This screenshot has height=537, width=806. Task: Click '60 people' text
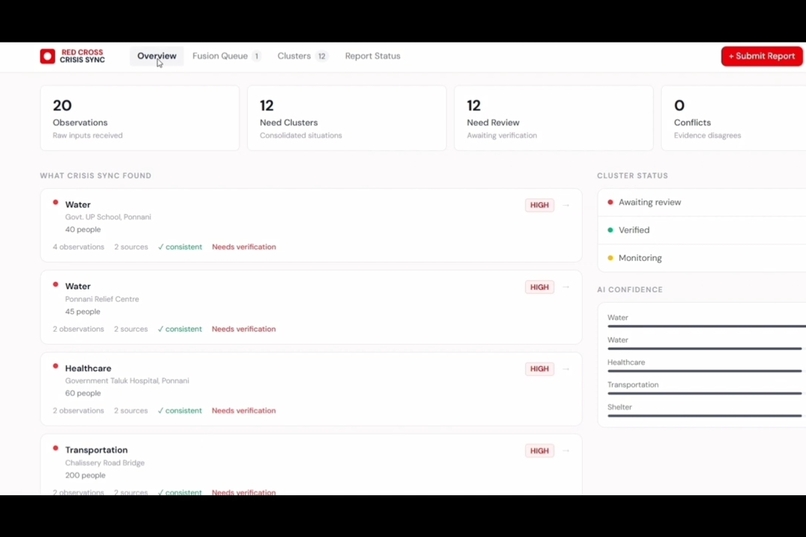83,393
